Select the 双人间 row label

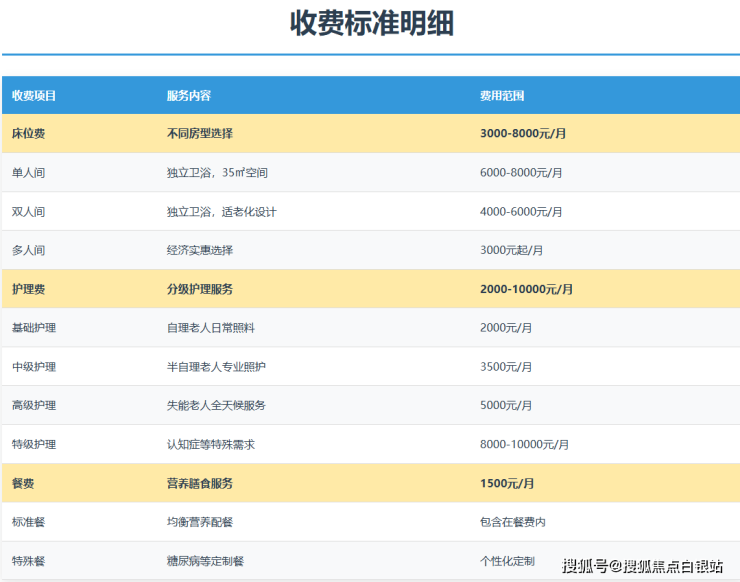pos(28,211)
